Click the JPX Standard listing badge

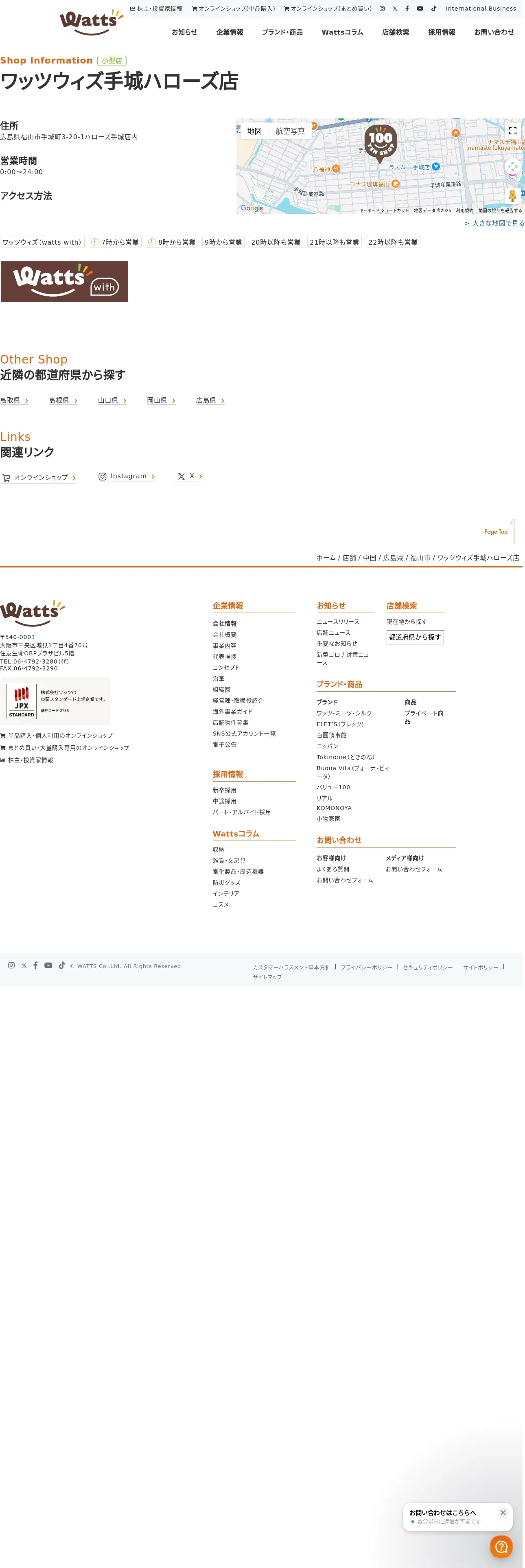click(55, 701)
